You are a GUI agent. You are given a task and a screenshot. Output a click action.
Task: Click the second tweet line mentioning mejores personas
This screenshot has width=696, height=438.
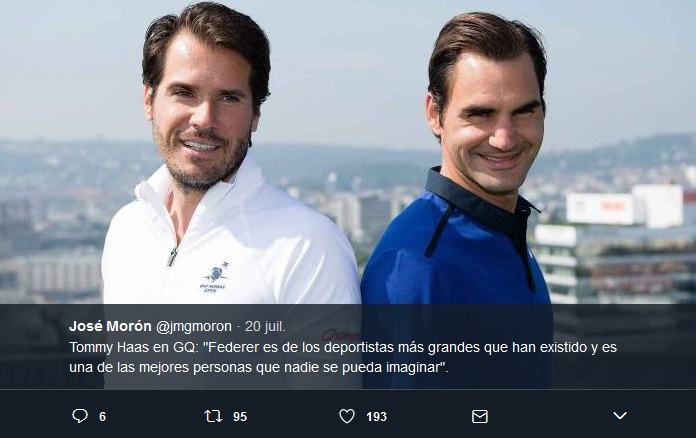pyautogui.click(x=259, y=367)
